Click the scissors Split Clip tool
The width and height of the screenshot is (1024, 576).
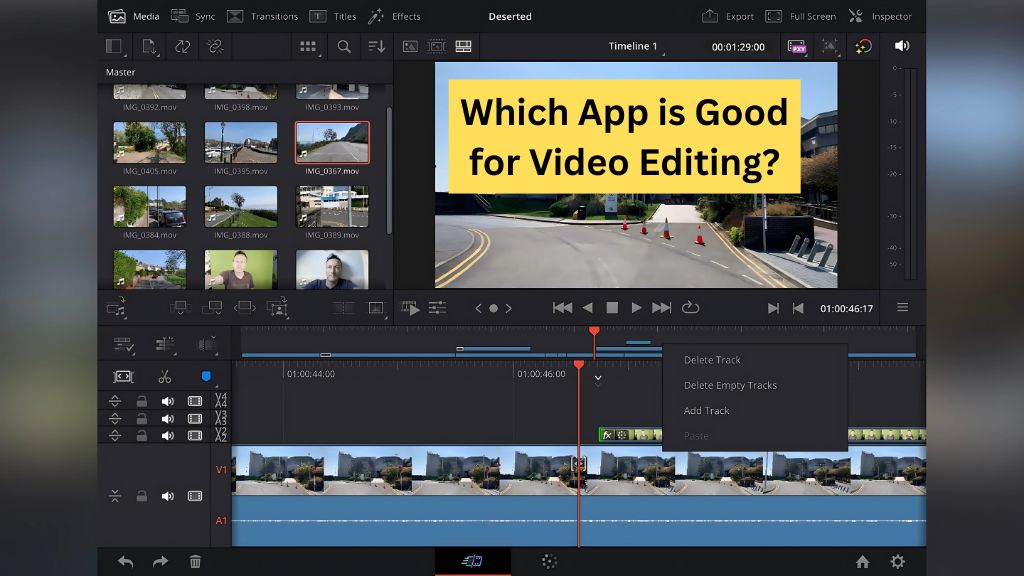165,376
